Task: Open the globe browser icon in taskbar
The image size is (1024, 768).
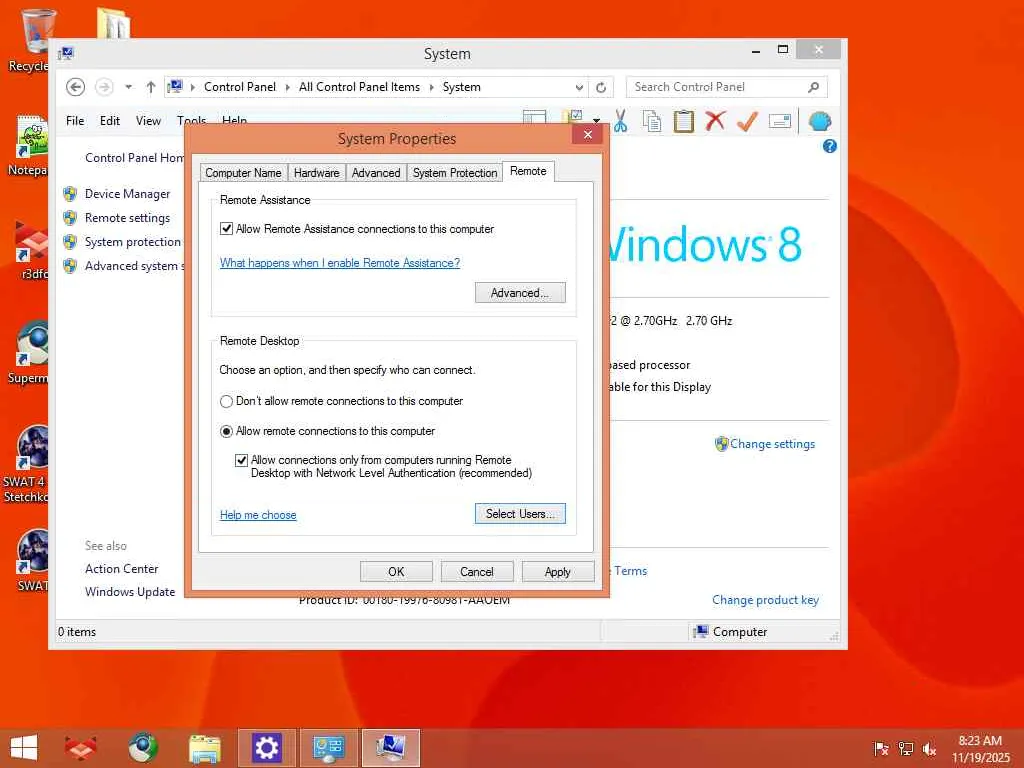Action: click(143, 748)
